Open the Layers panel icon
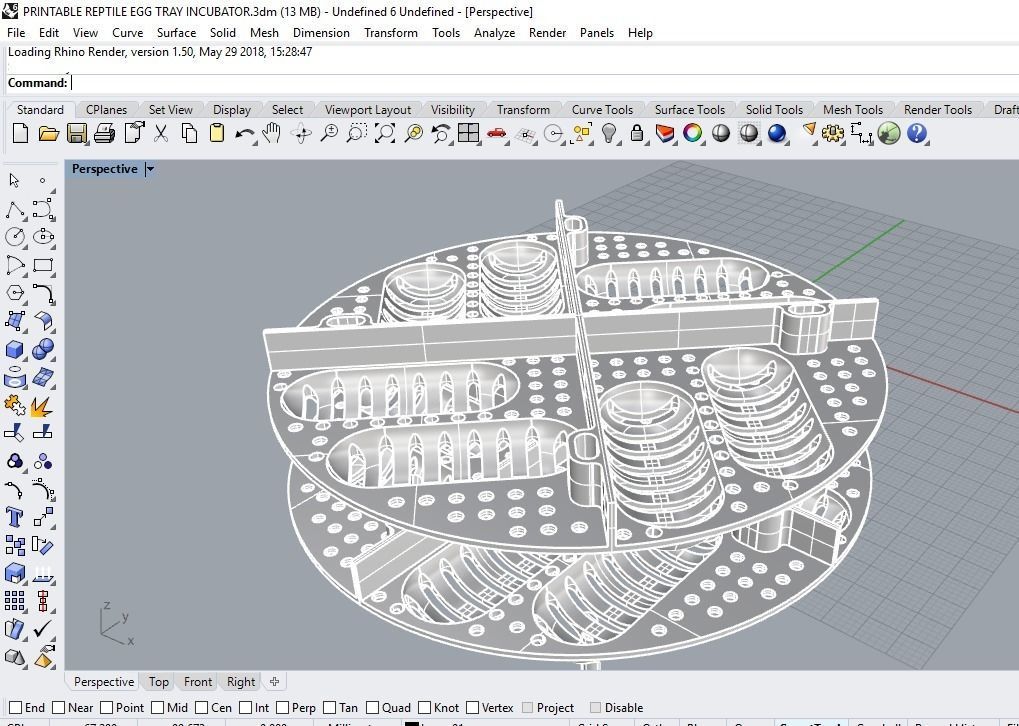 click(665, 134)
